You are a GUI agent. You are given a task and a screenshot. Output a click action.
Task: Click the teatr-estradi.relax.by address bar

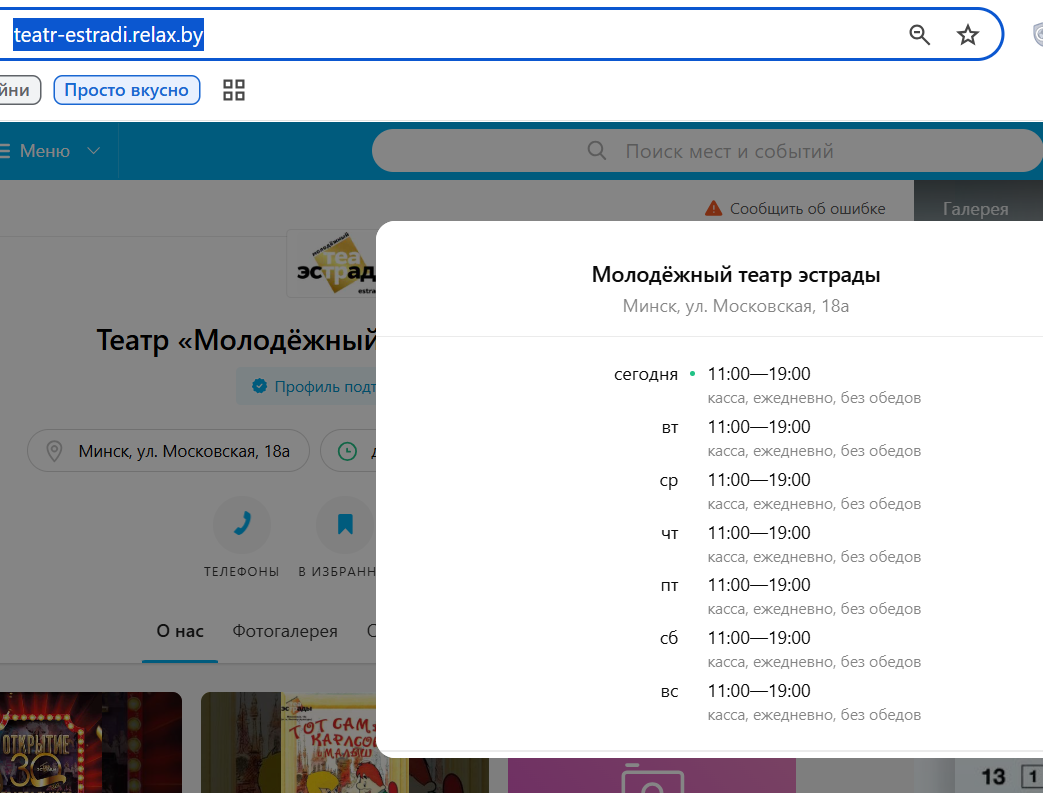[x=108, y=35]
